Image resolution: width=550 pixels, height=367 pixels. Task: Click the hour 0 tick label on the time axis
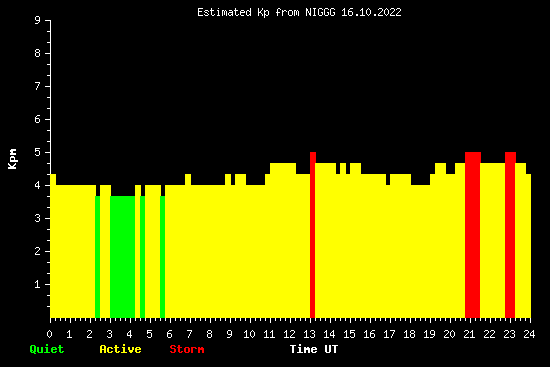click(49, 334)
